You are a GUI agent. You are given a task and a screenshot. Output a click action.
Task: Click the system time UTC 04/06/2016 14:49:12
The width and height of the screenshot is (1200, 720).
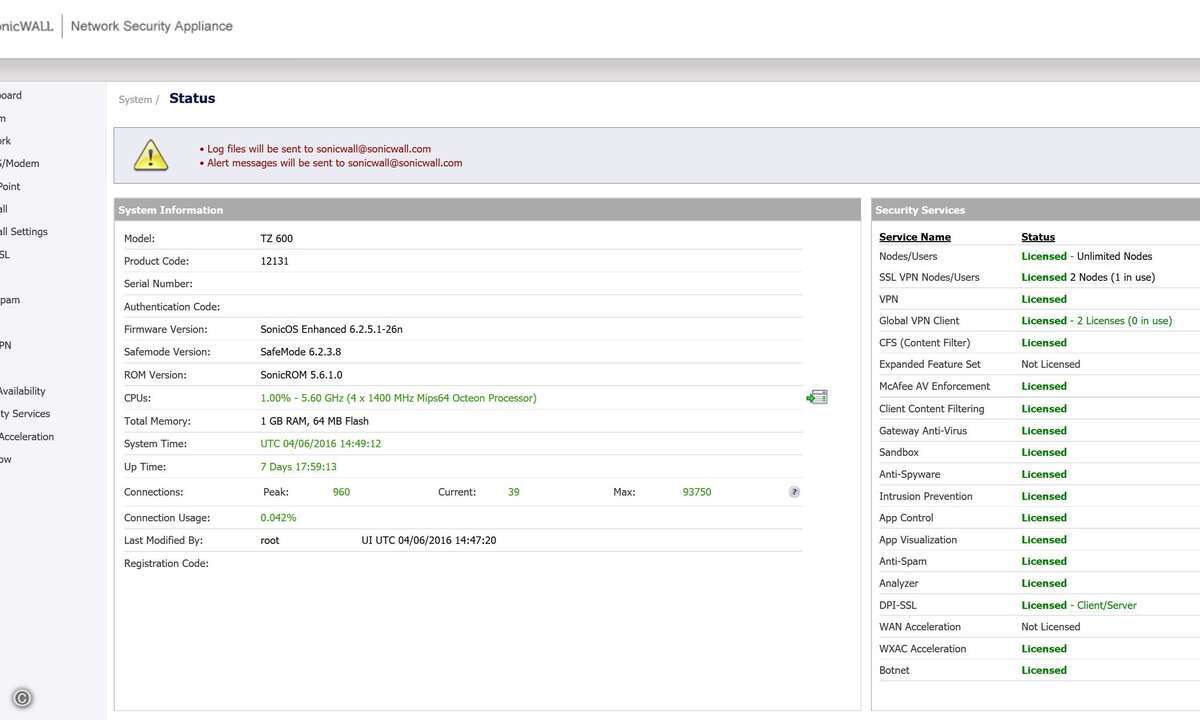tap(321, 444)
